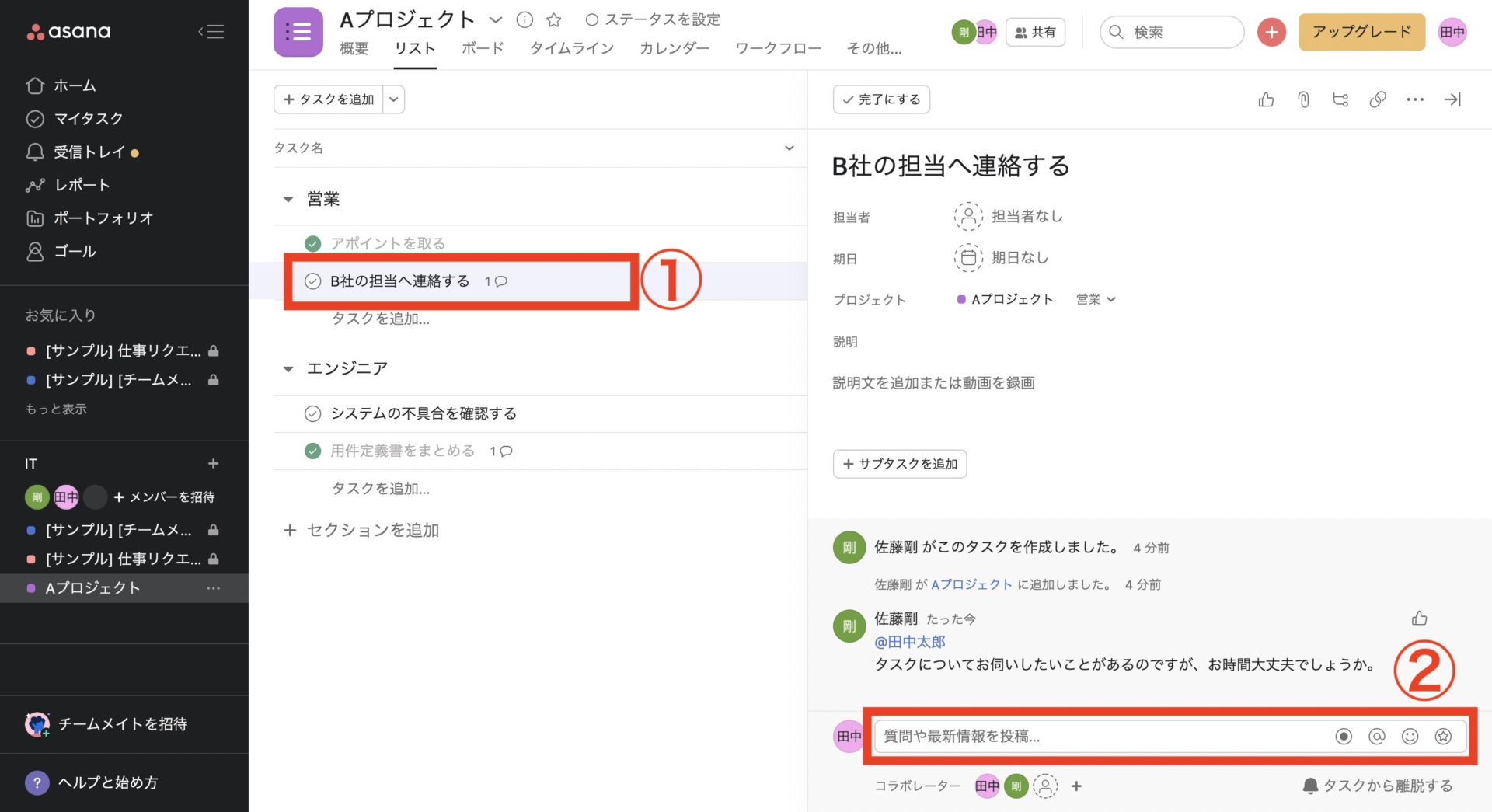Viewport: 1492px width, 812px height.
Task: Insert an emoji into the comment
Action: point(1408,736)
